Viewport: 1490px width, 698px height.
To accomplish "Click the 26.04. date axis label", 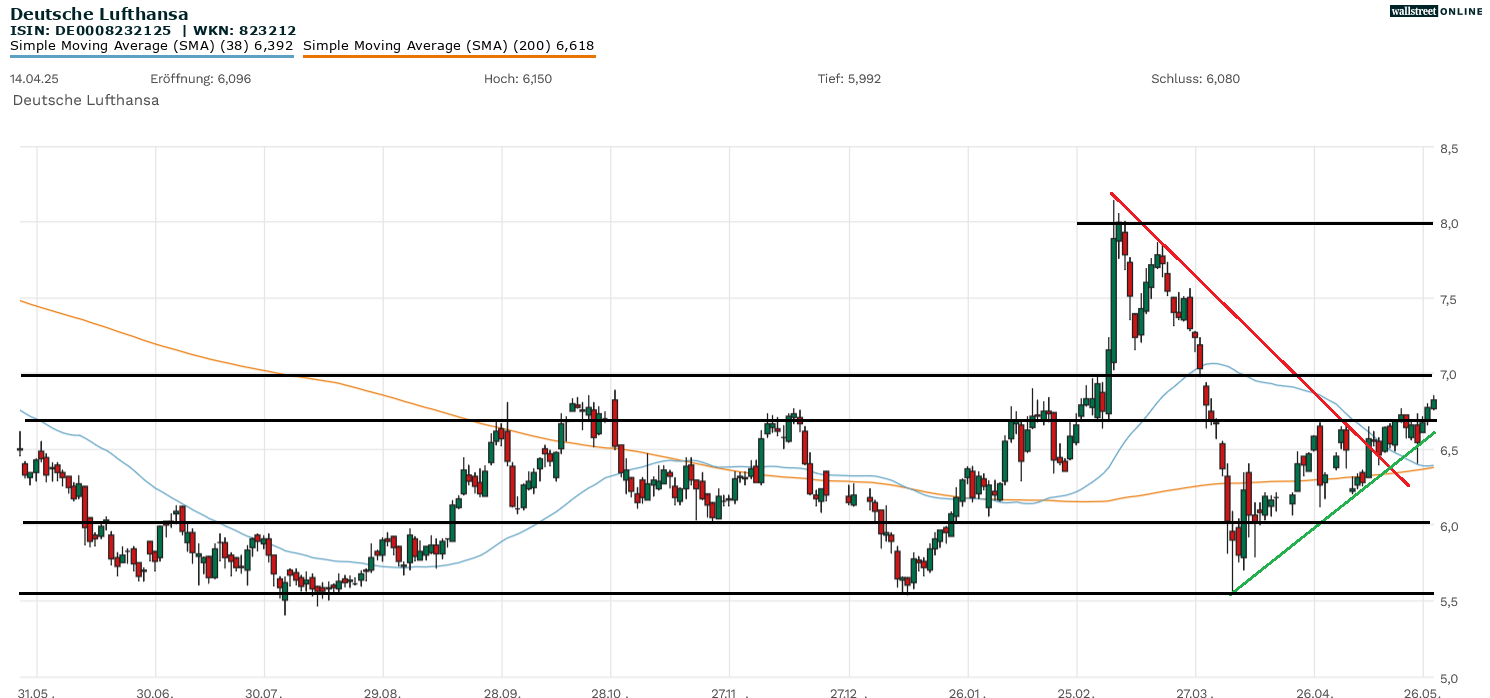I will [x=1315, y=692].
